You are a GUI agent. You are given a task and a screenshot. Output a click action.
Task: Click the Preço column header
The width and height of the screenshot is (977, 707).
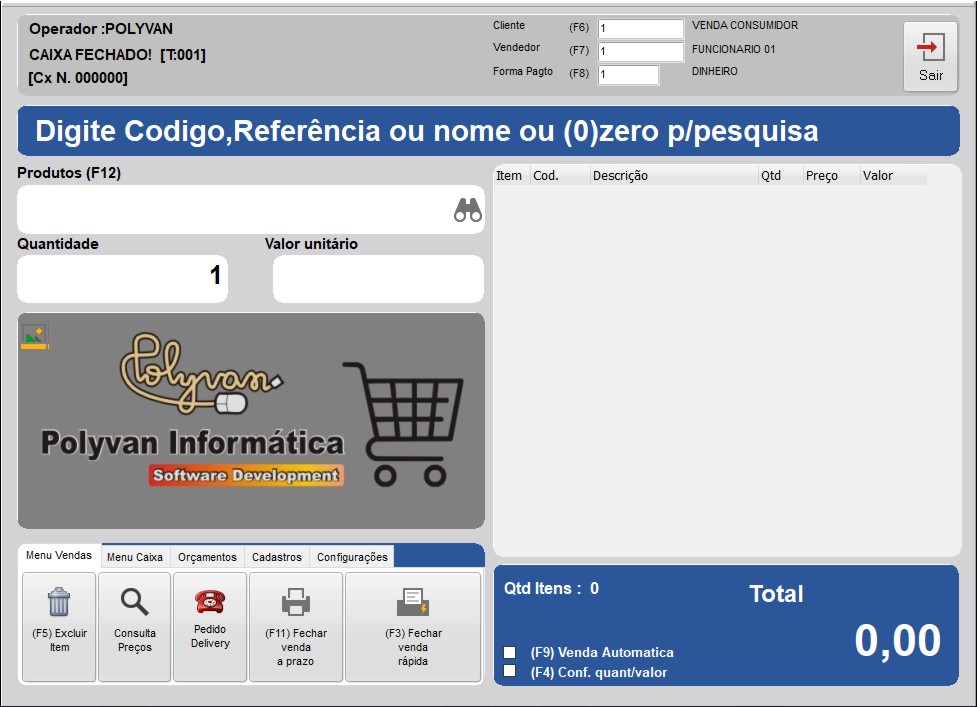[832, 176]
